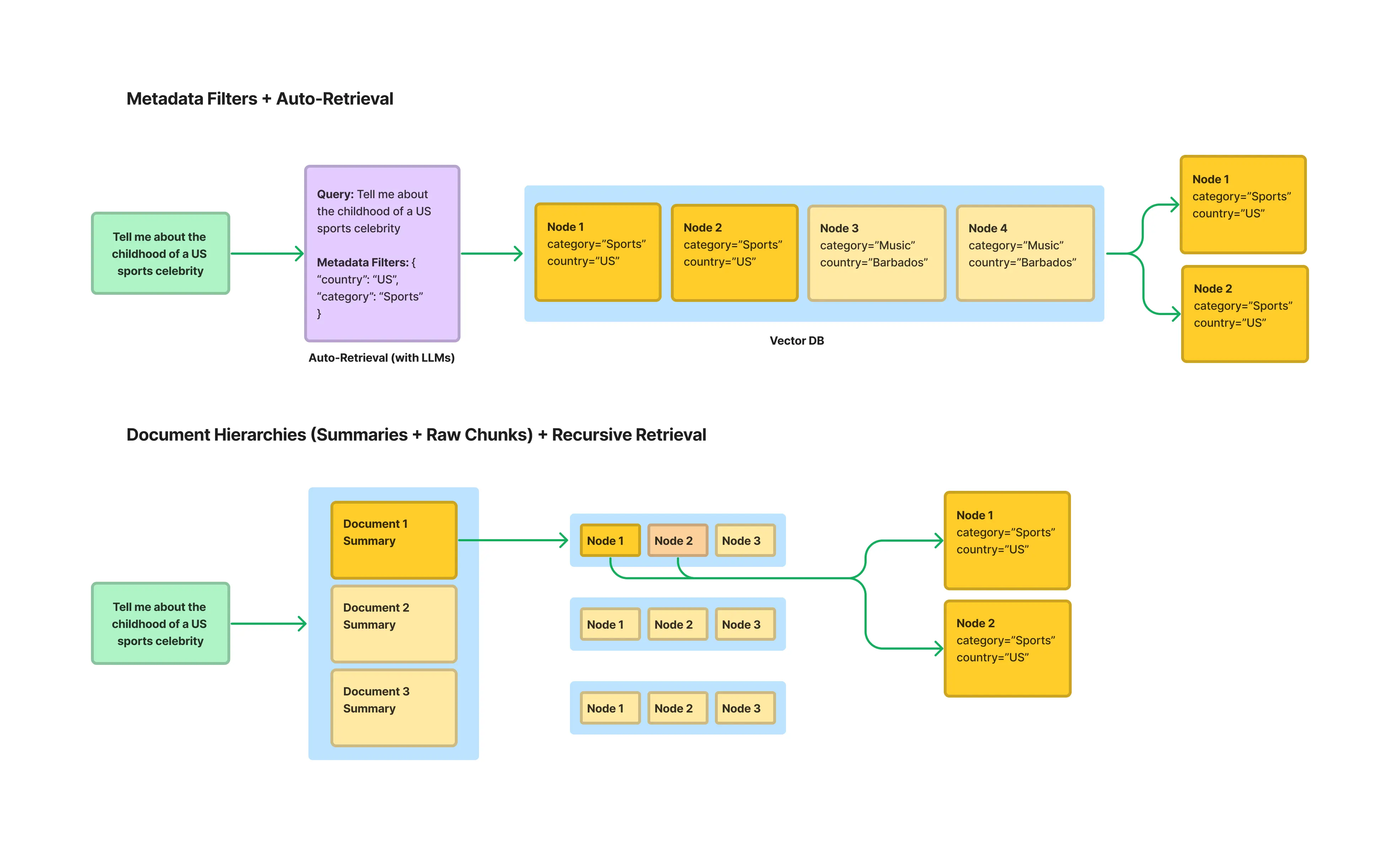Click the Auto-Retrieval (with LLMs) caption

point(381,358)
